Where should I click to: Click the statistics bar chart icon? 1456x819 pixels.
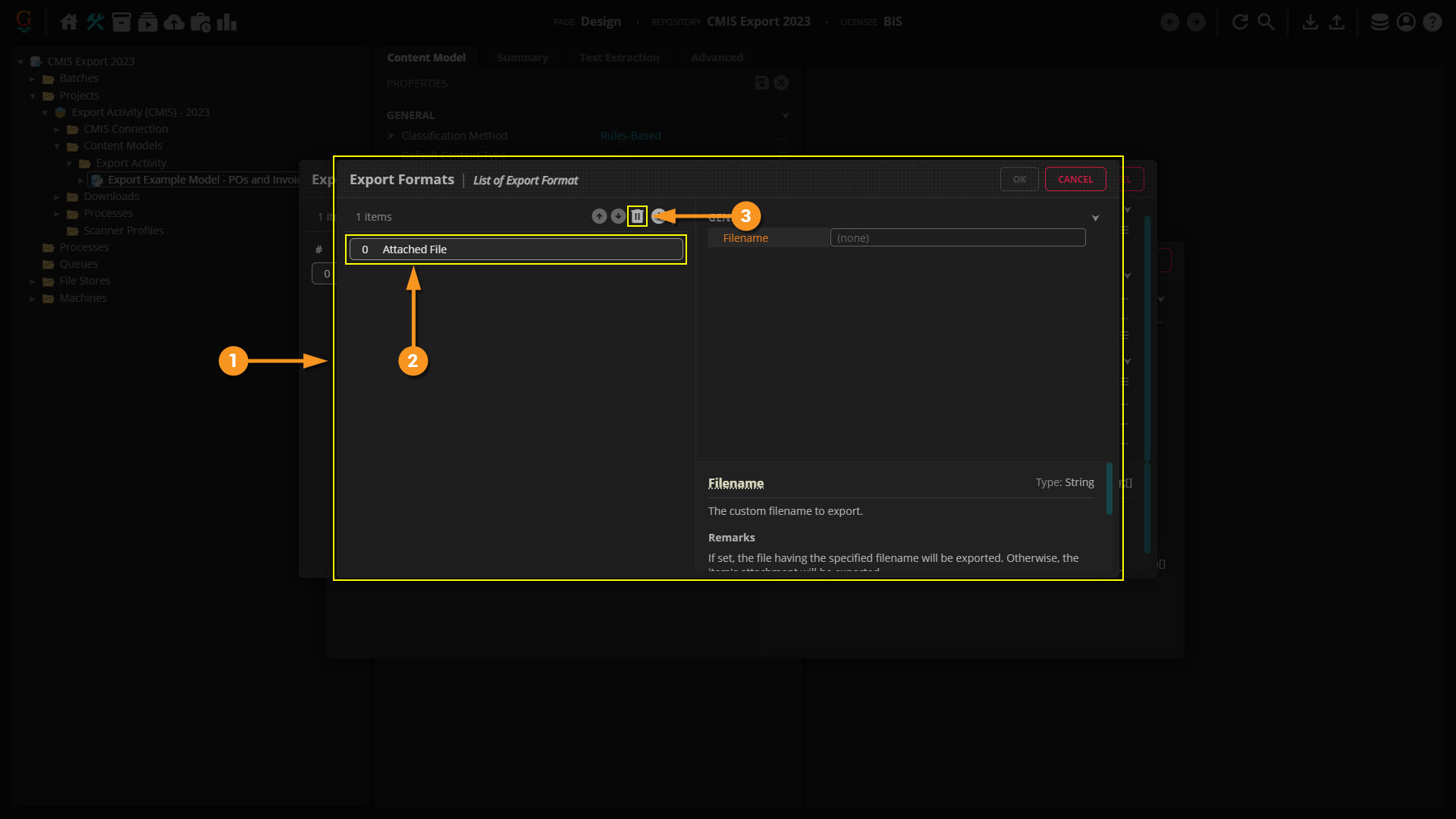pos(226,22)
